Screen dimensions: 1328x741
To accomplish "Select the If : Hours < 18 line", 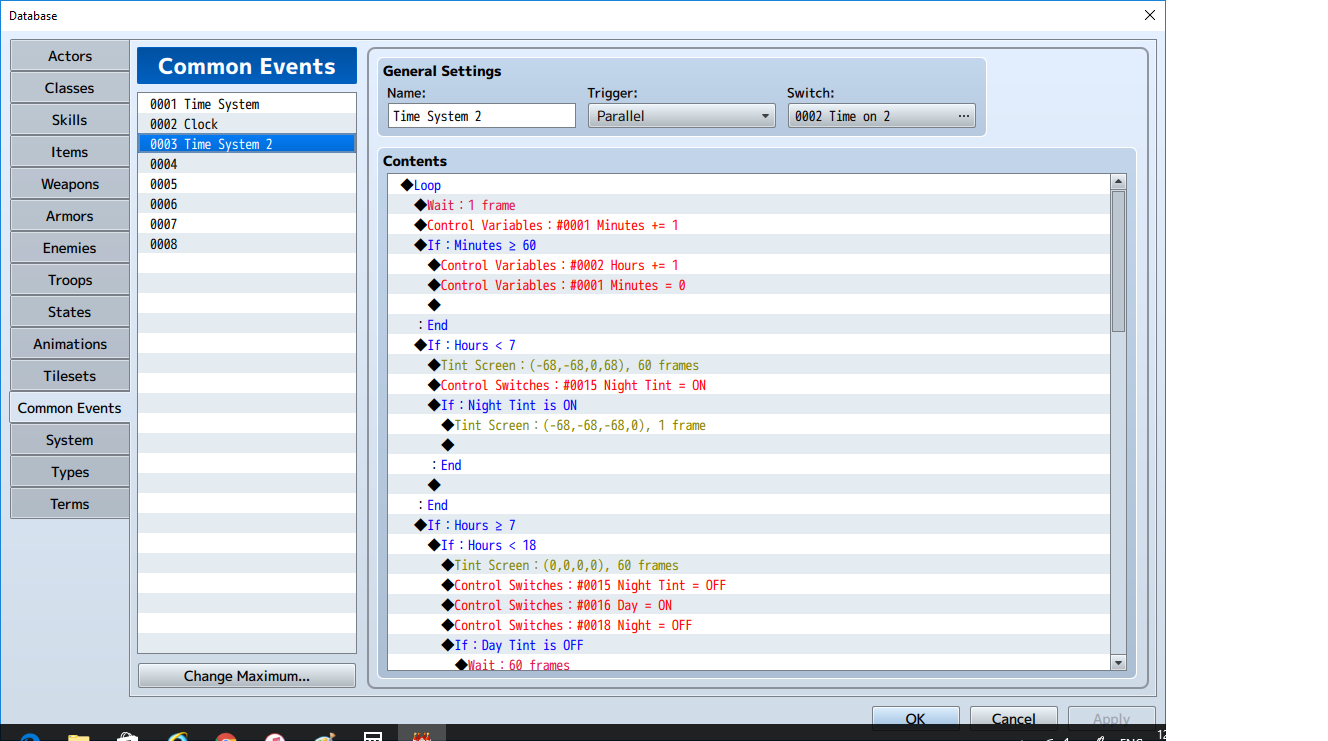I will [749, 545].
